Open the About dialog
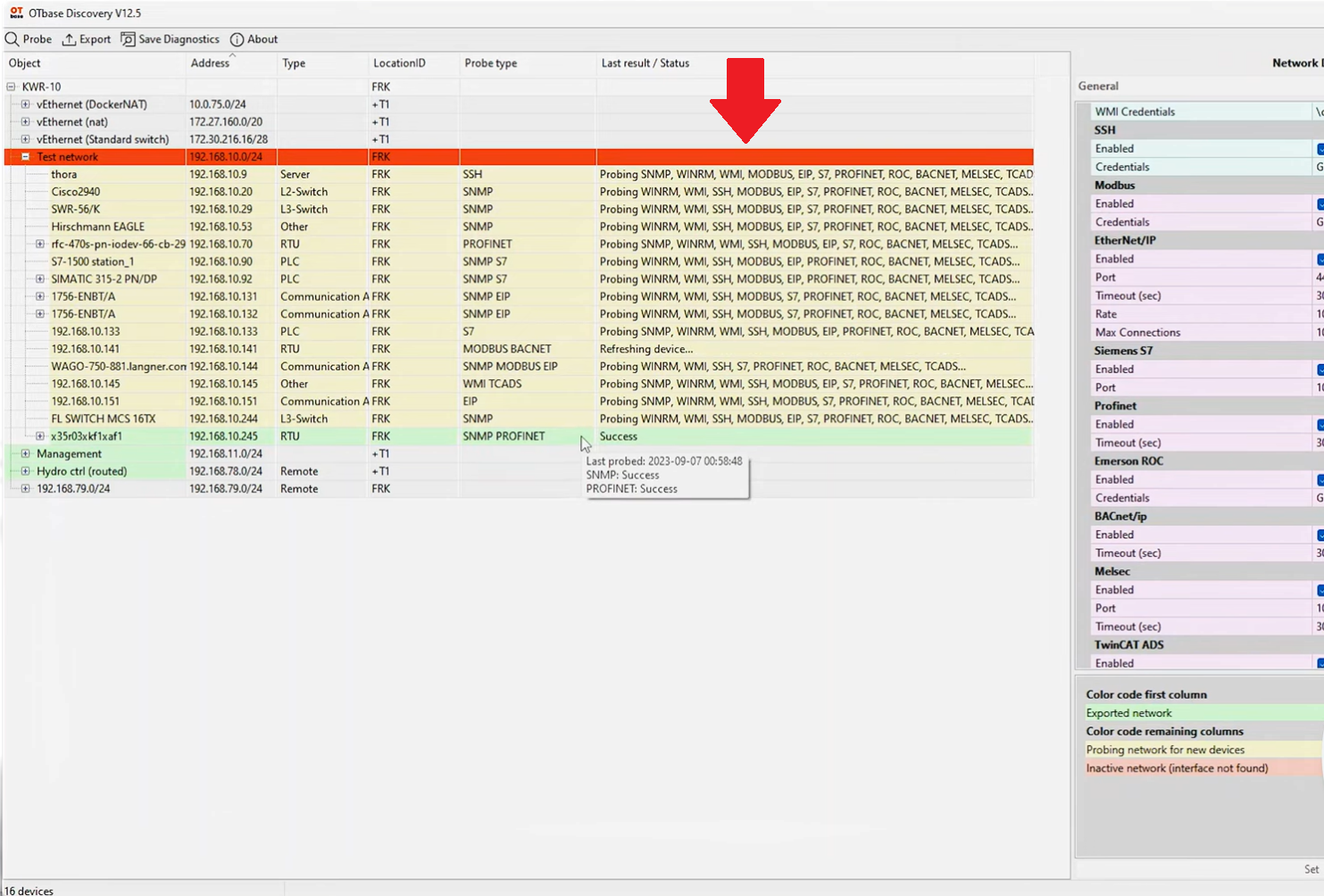This screenshot has width=1324, height=896. (x=254, y=39)
